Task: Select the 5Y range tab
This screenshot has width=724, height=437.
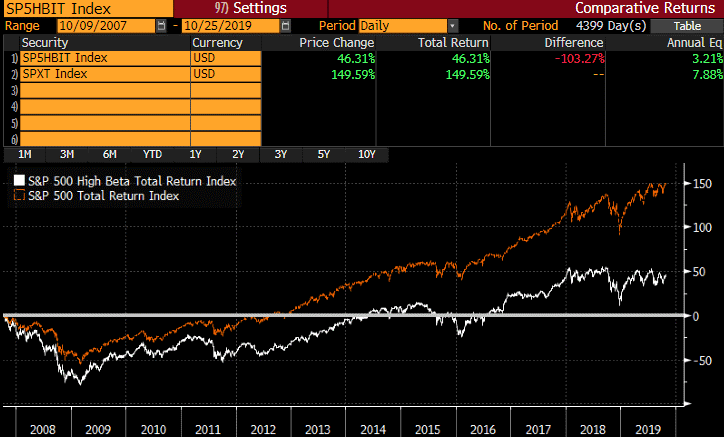Action: point(324,154)
